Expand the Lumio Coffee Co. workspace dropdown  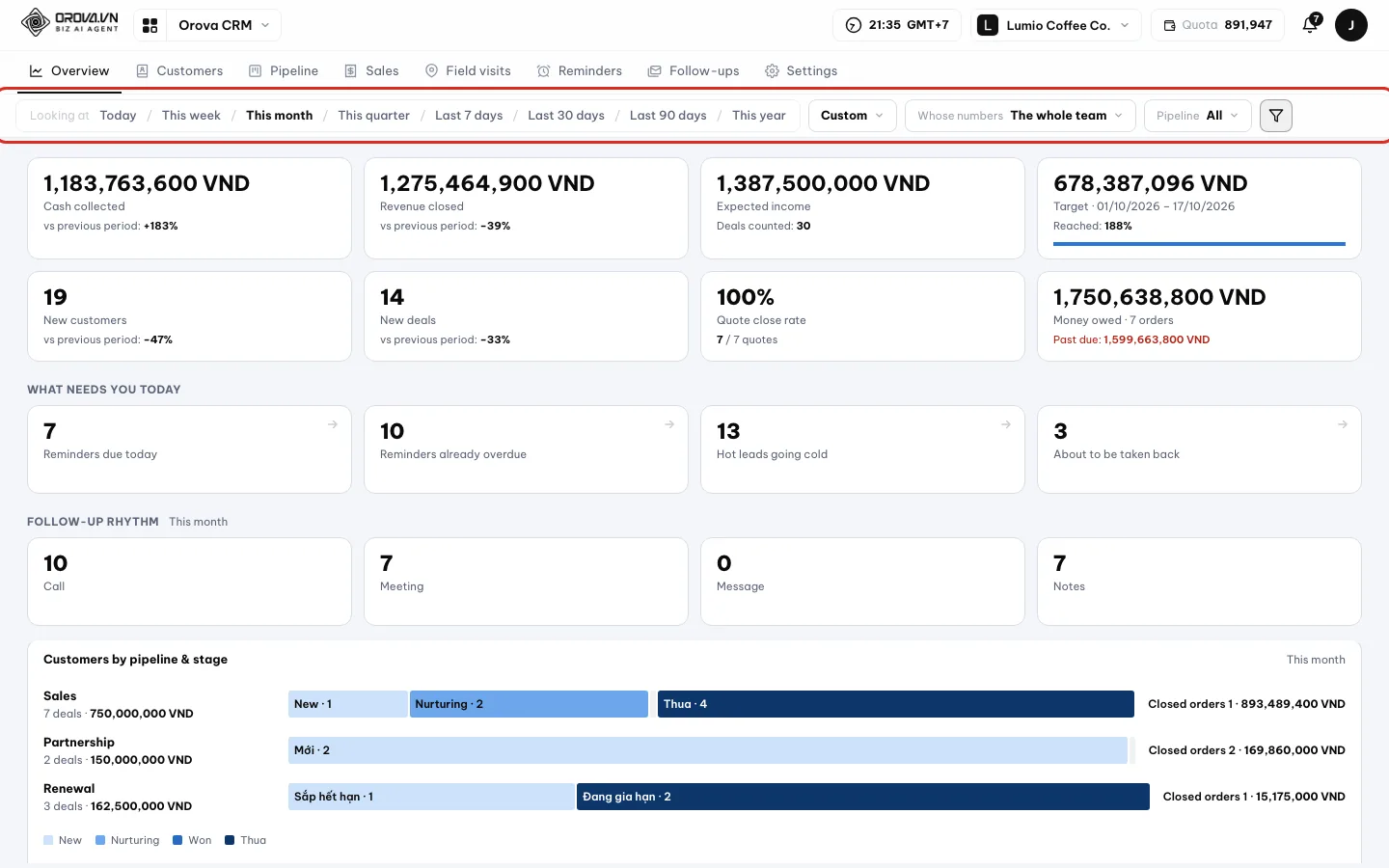click(1057, 25)
